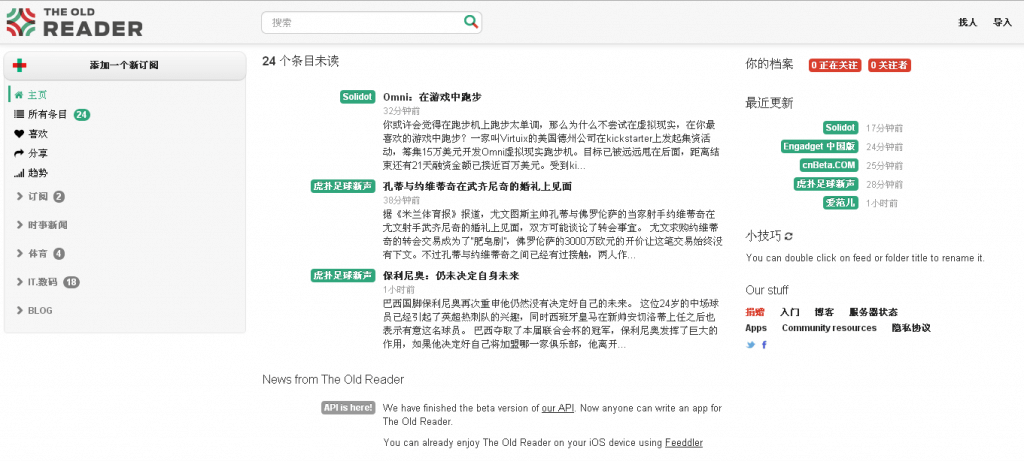1024x461 pixels.
Task: Open the Twitter bird icon link
Action: coord(751,345)
